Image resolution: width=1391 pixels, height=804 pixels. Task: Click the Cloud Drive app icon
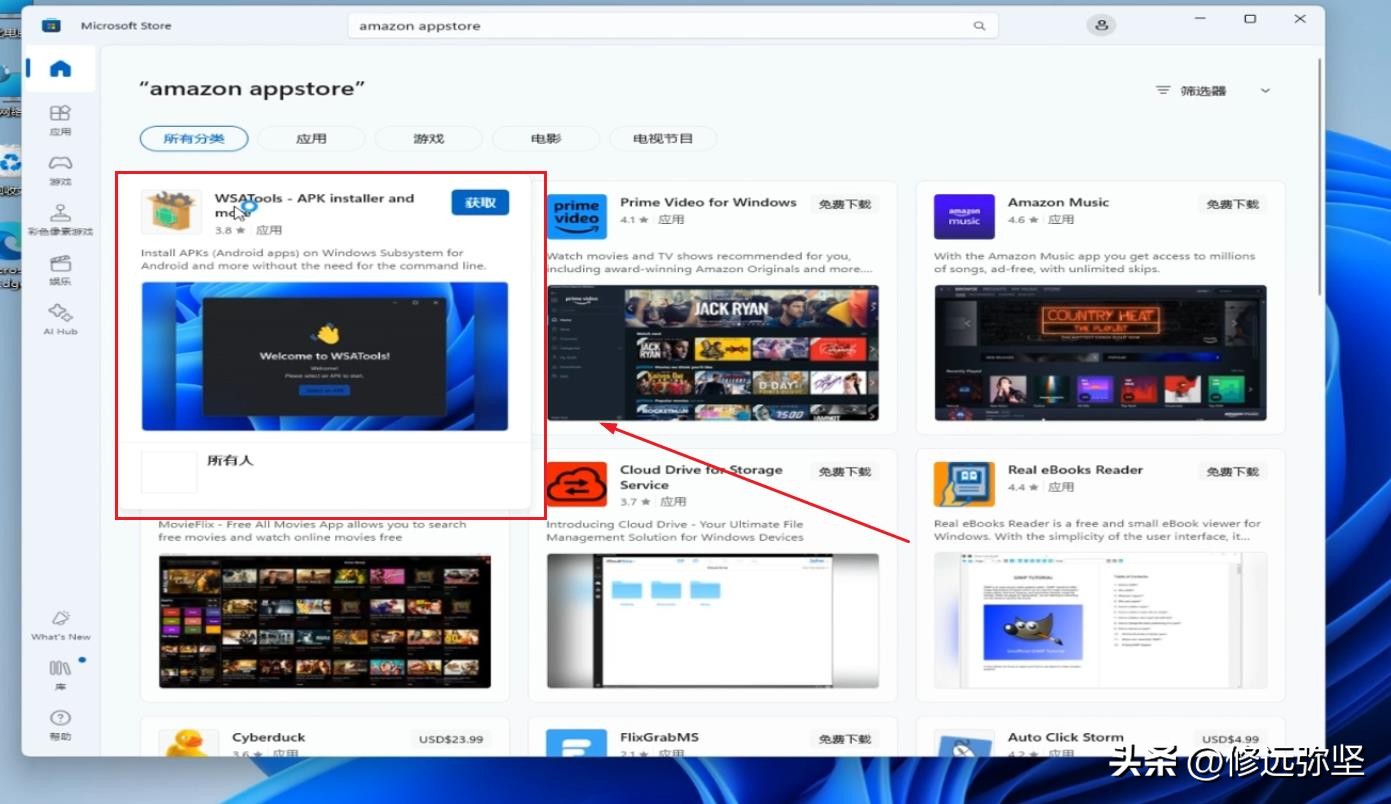point(577,484)
